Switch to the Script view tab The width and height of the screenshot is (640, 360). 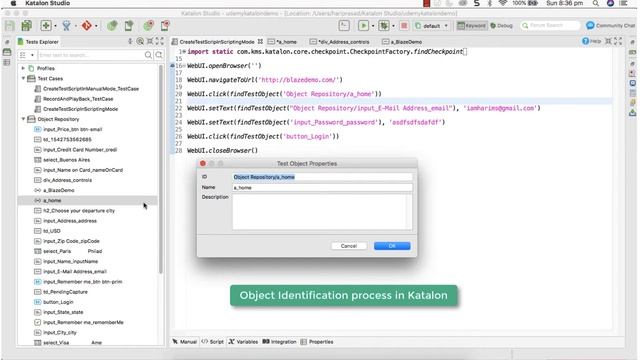pos(213,342)
